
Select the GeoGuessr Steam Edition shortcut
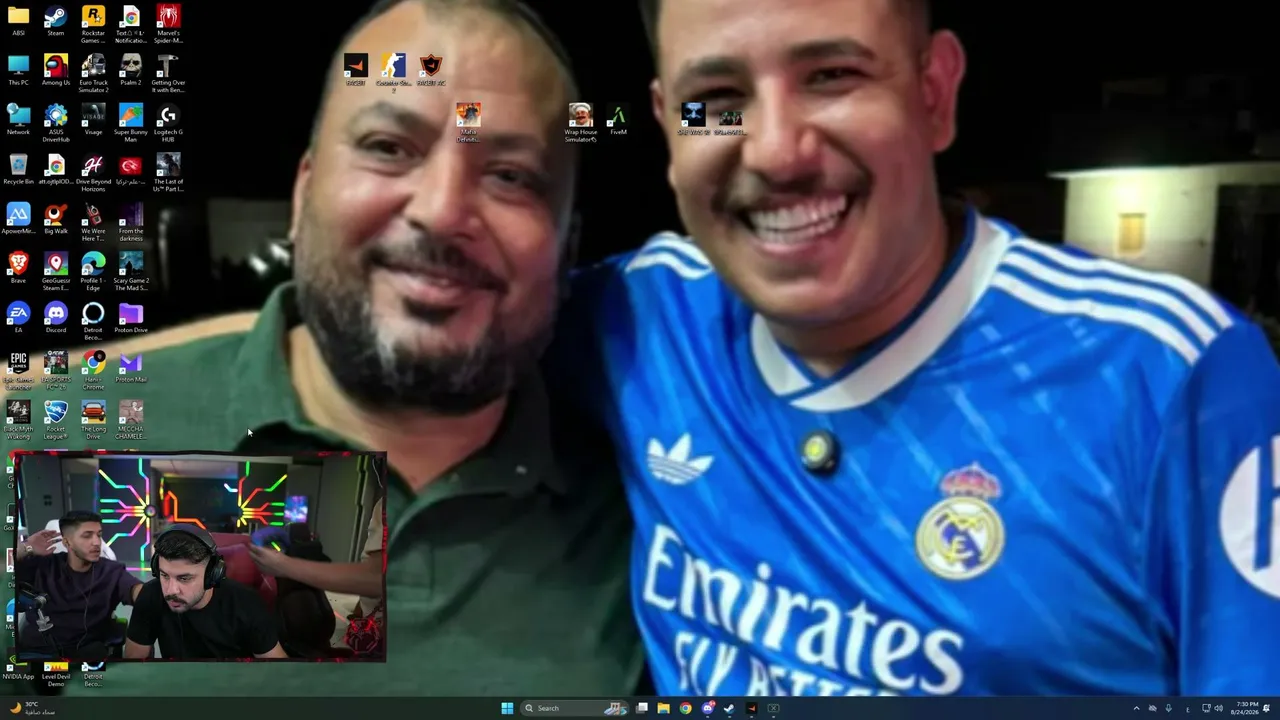point(56,271)
